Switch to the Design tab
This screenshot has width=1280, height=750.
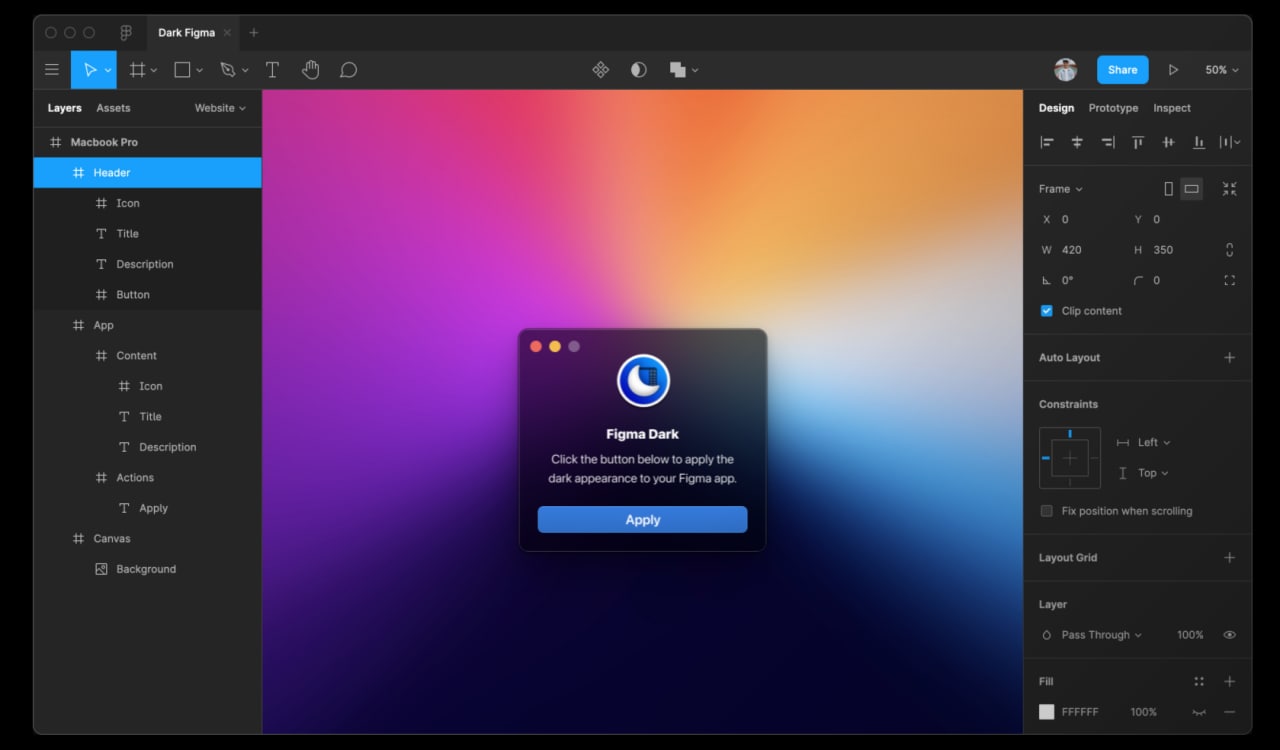1056,108
